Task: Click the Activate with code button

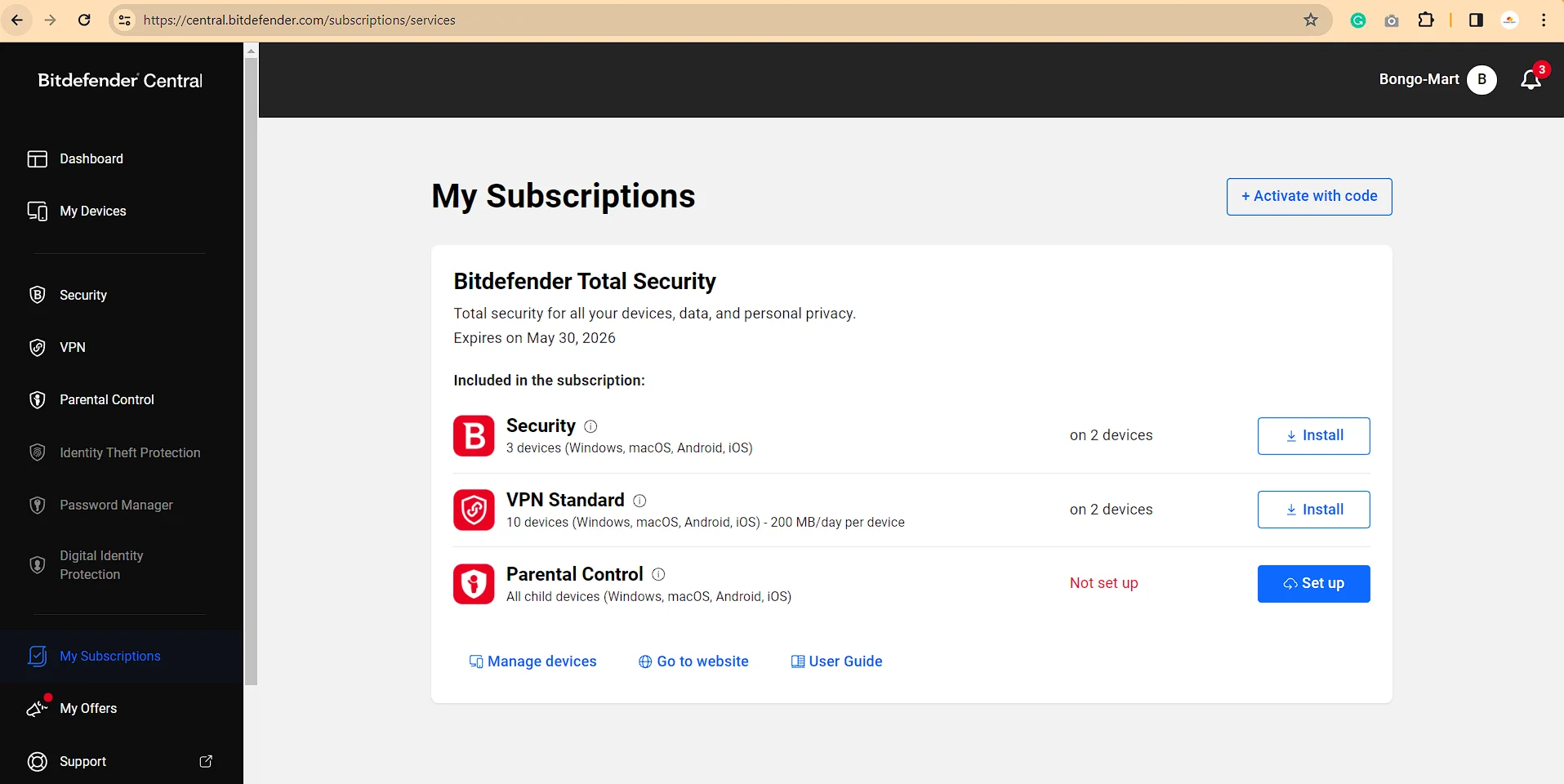Action: click(x=1308, y=196)
